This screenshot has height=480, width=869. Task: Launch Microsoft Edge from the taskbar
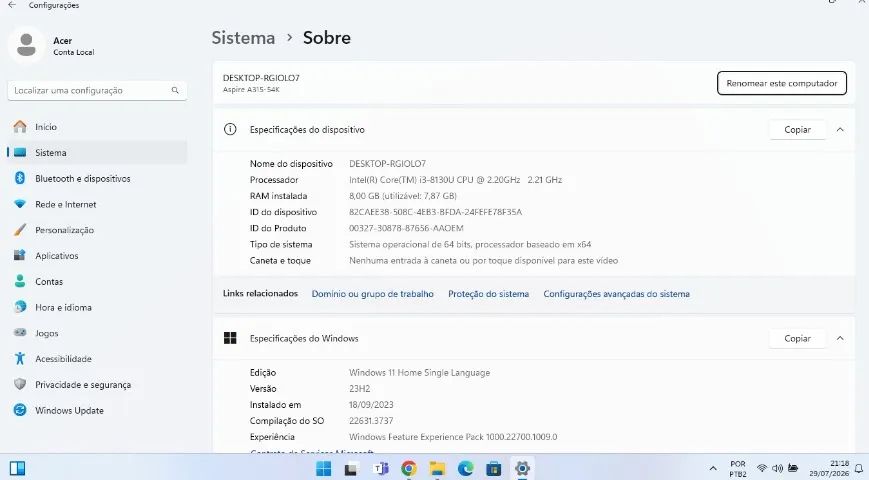pos(466,469)
